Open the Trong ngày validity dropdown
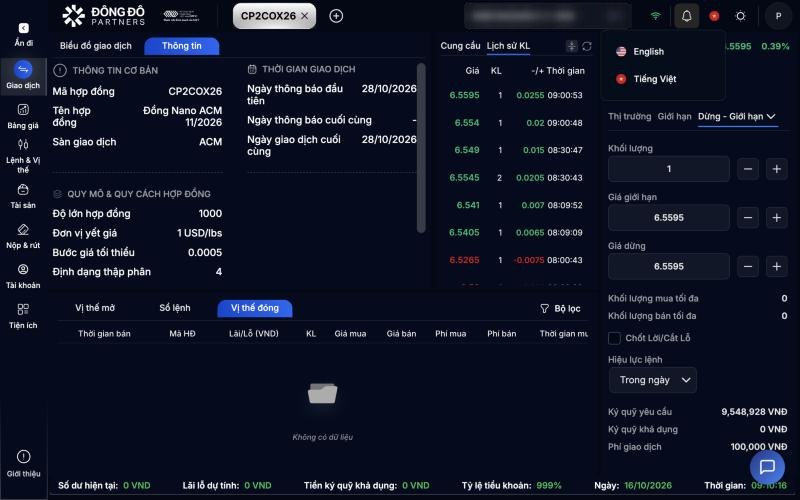Viewport: 800px width, 500px height. (653, 380)
